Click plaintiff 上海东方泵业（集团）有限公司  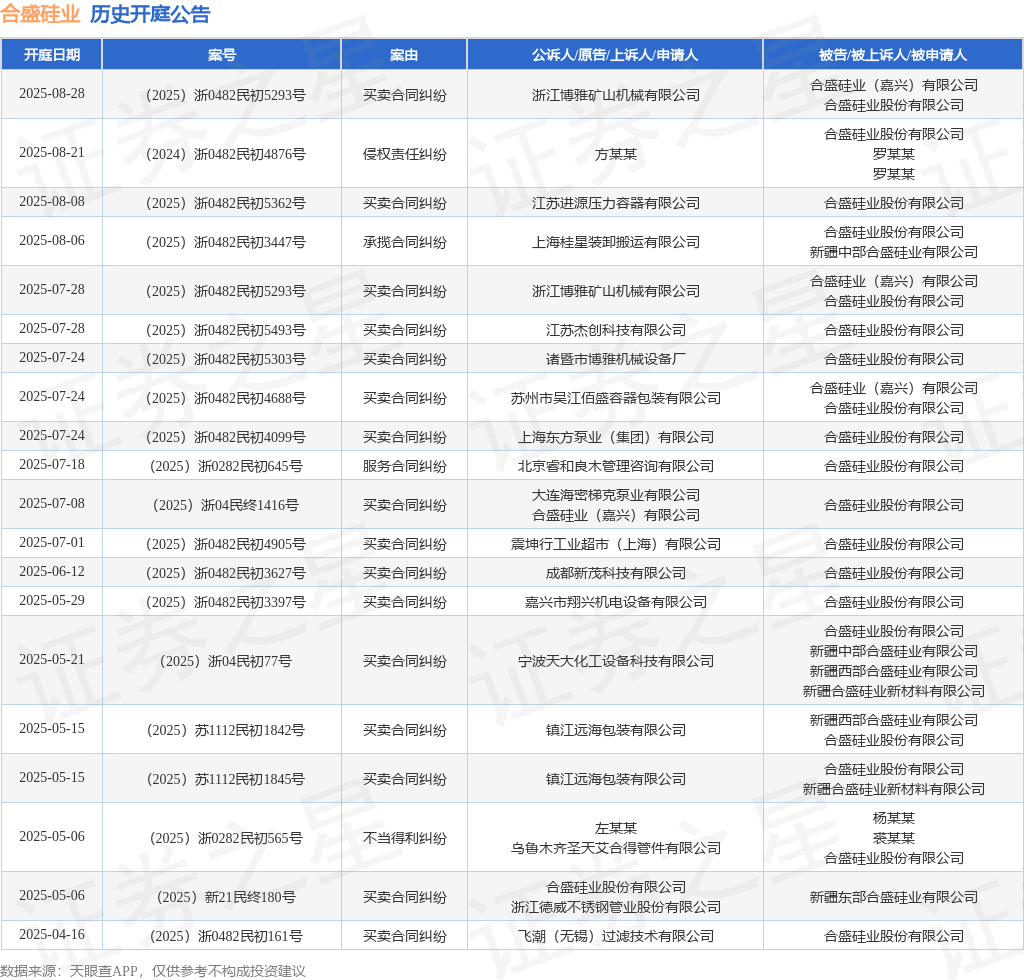click(615, 437)
